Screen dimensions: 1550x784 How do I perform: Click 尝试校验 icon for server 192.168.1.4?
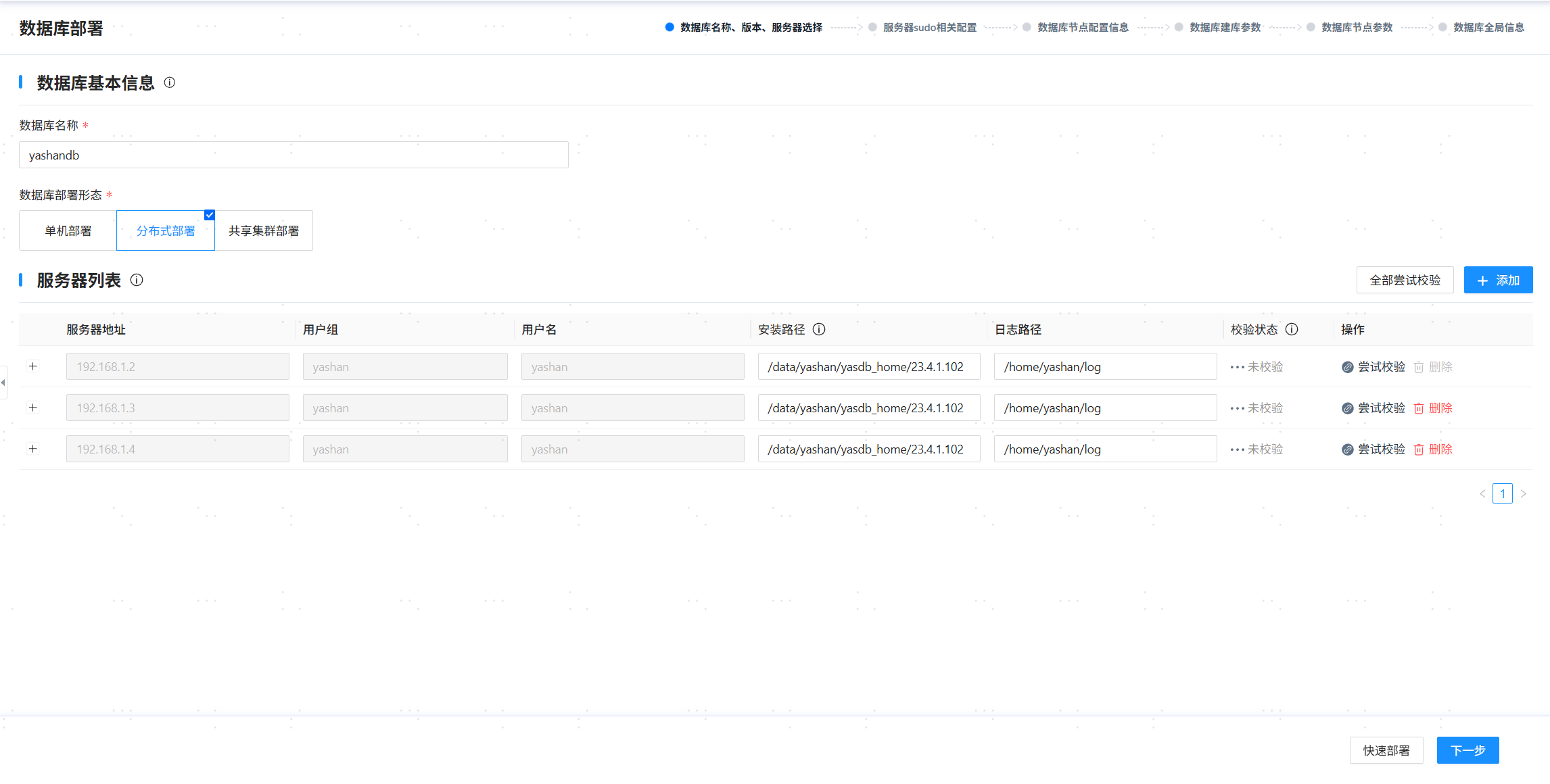[x=1347, y=449]
